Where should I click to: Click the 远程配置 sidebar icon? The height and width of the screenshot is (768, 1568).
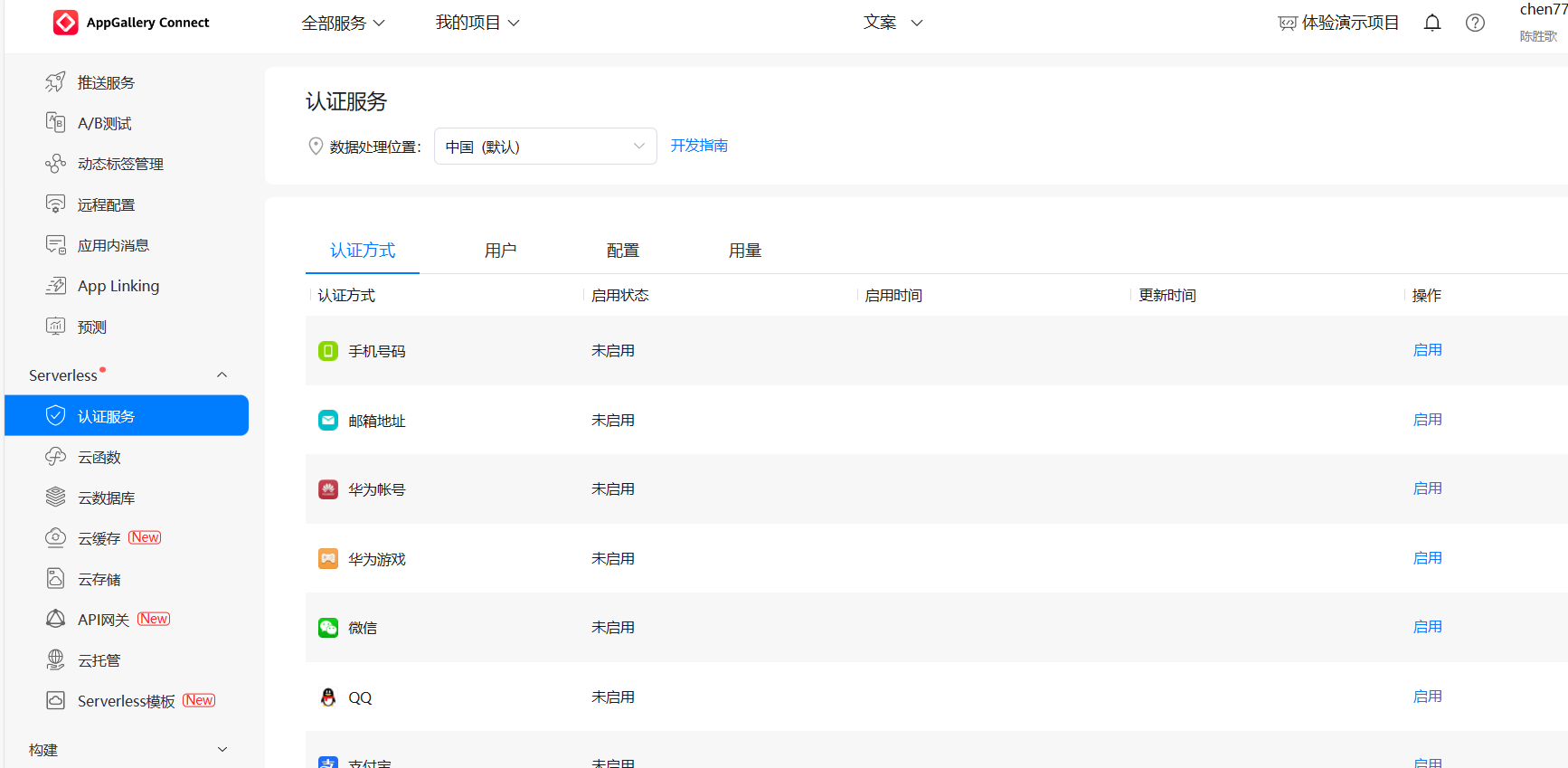point(55,204)
